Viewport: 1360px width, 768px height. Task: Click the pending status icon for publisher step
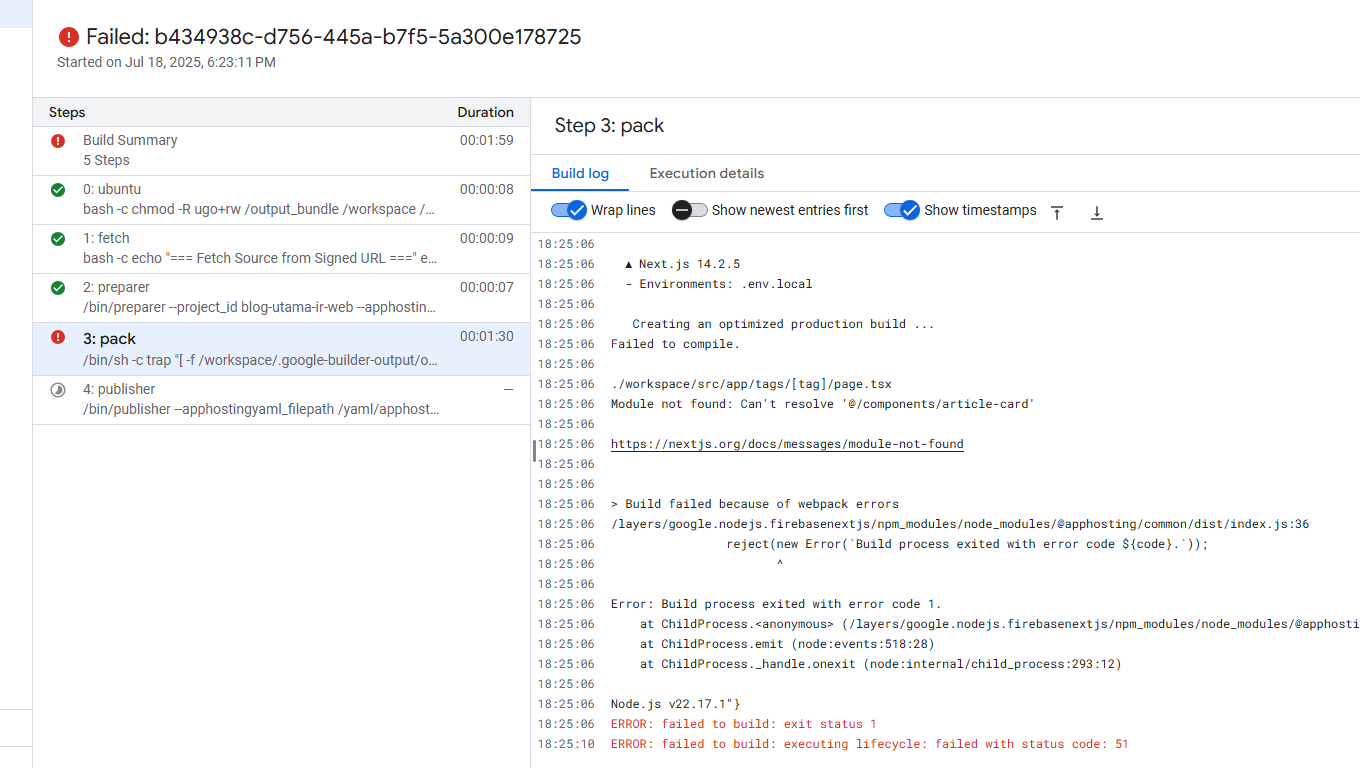click(58, 390)
